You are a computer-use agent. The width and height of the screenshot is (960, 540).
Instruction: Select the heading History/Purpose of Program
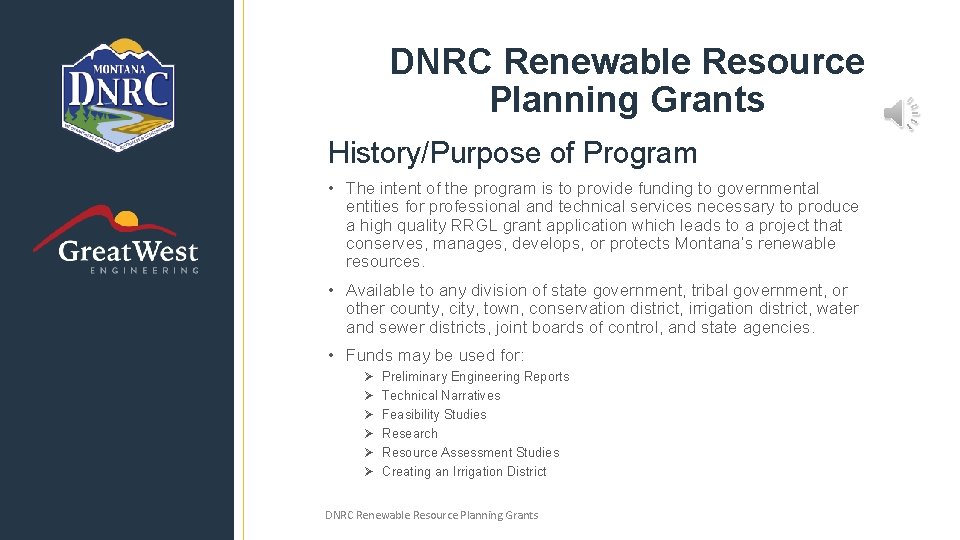[512, 152]
